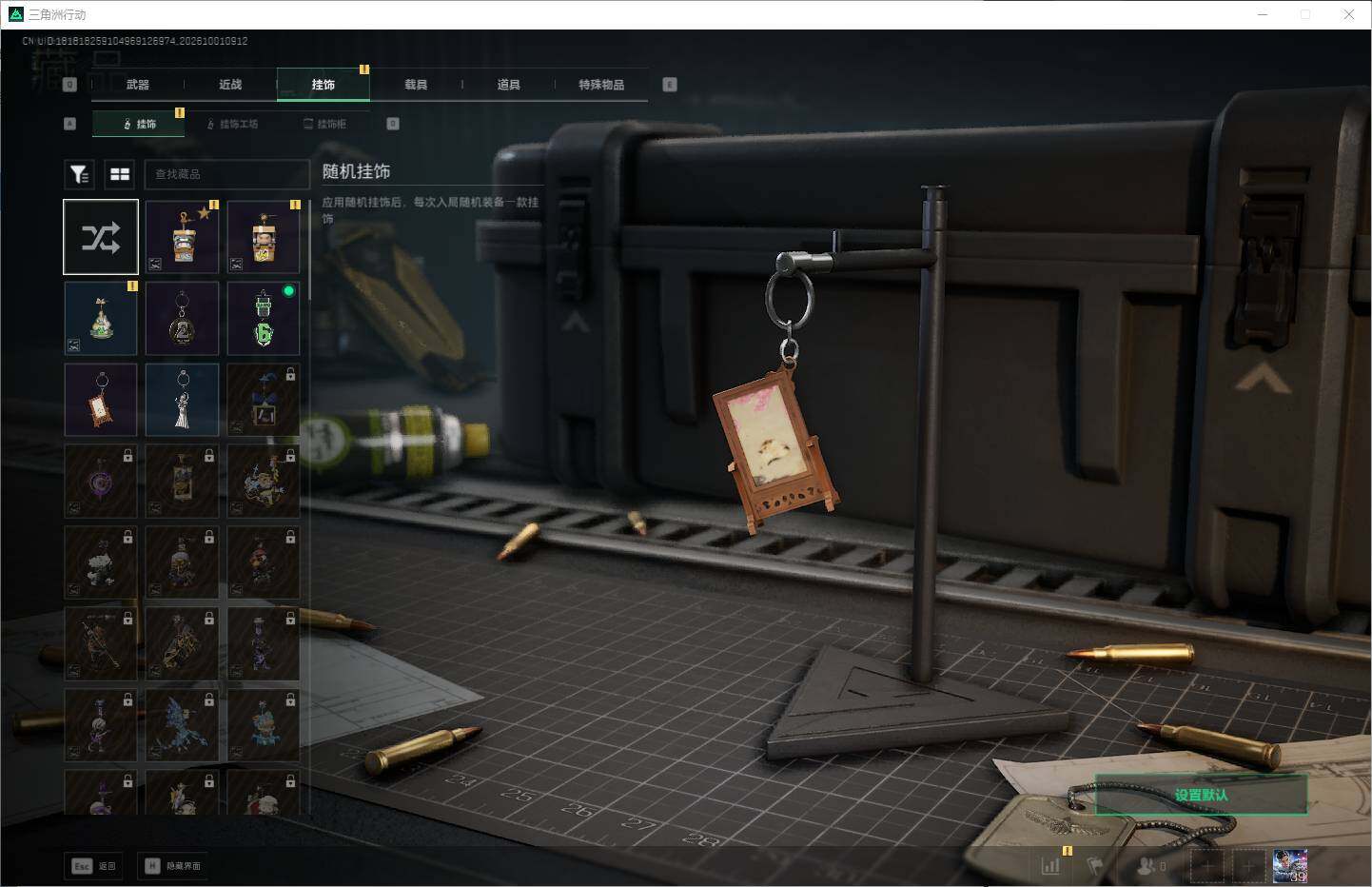Open the 载具 (Vehicles) tab
The width and height of the screenshot is (1372, 887).
pyautogui.click(x=416, y=85)
